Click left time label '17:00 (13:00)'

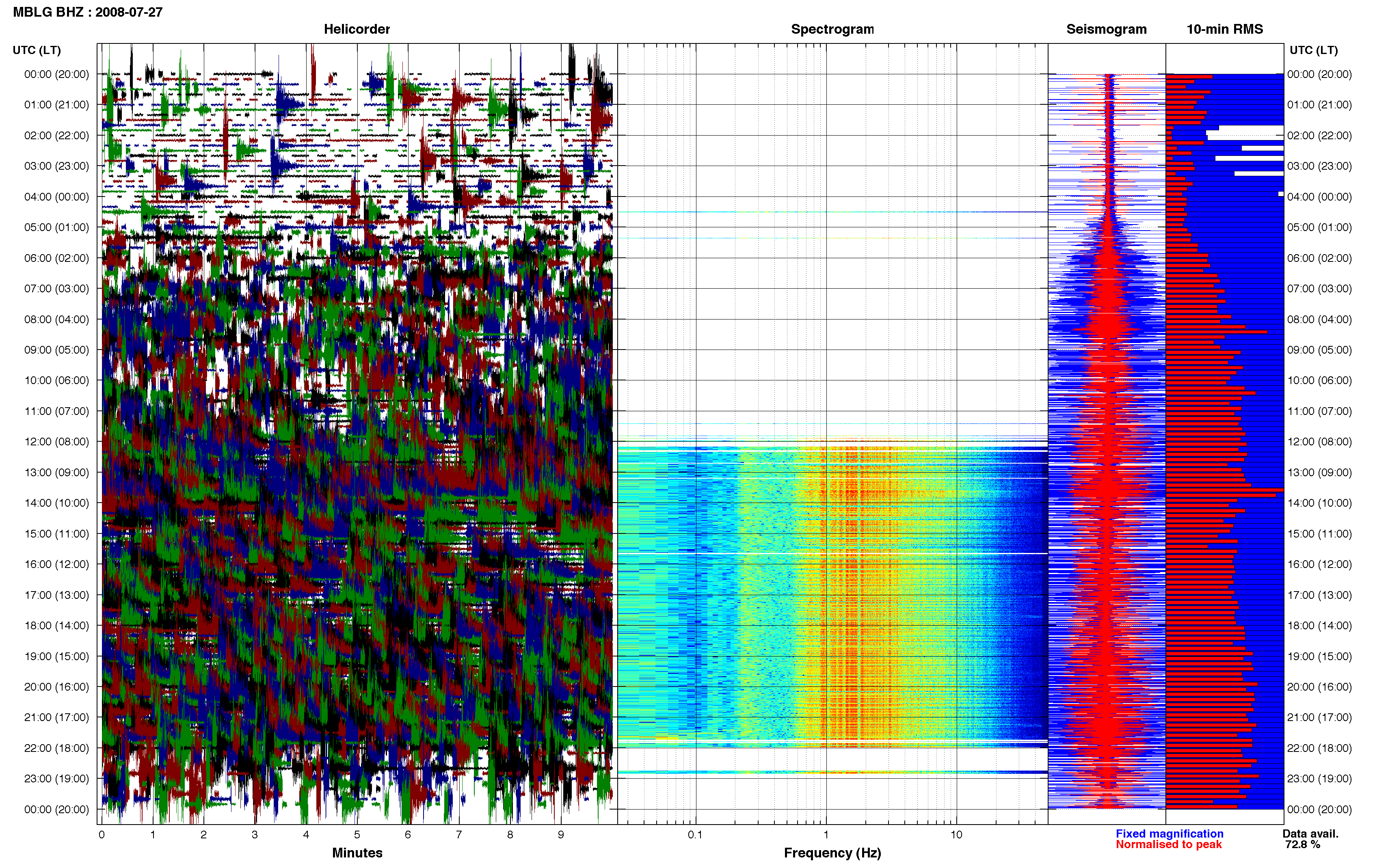[x=57, y=595]
